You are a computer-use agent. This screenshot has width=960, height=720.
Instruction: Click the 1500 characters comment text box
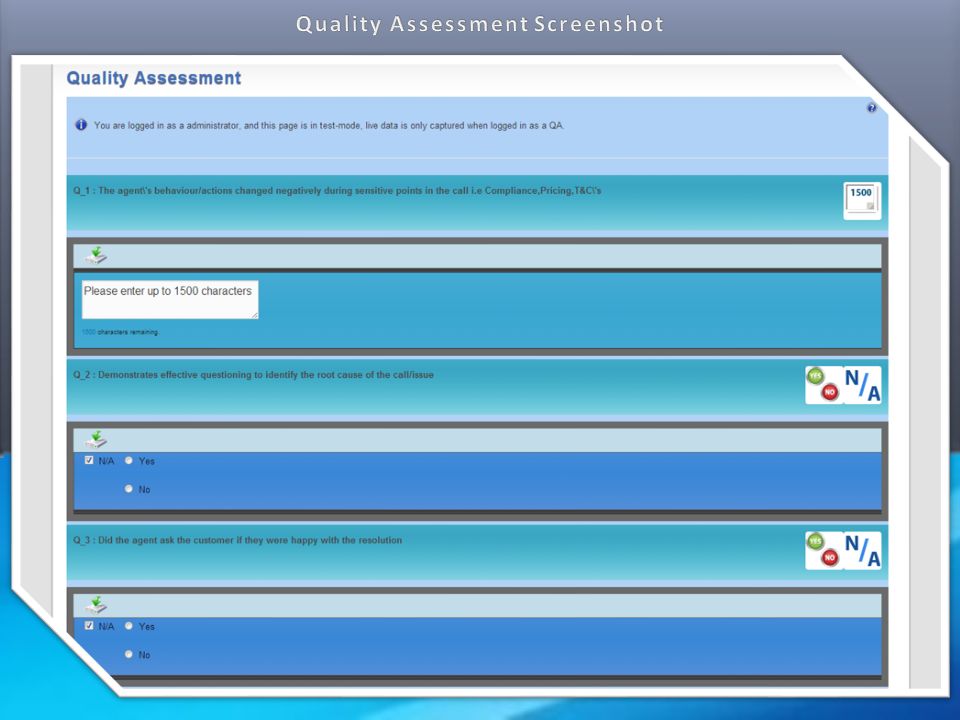coord(170,299)
